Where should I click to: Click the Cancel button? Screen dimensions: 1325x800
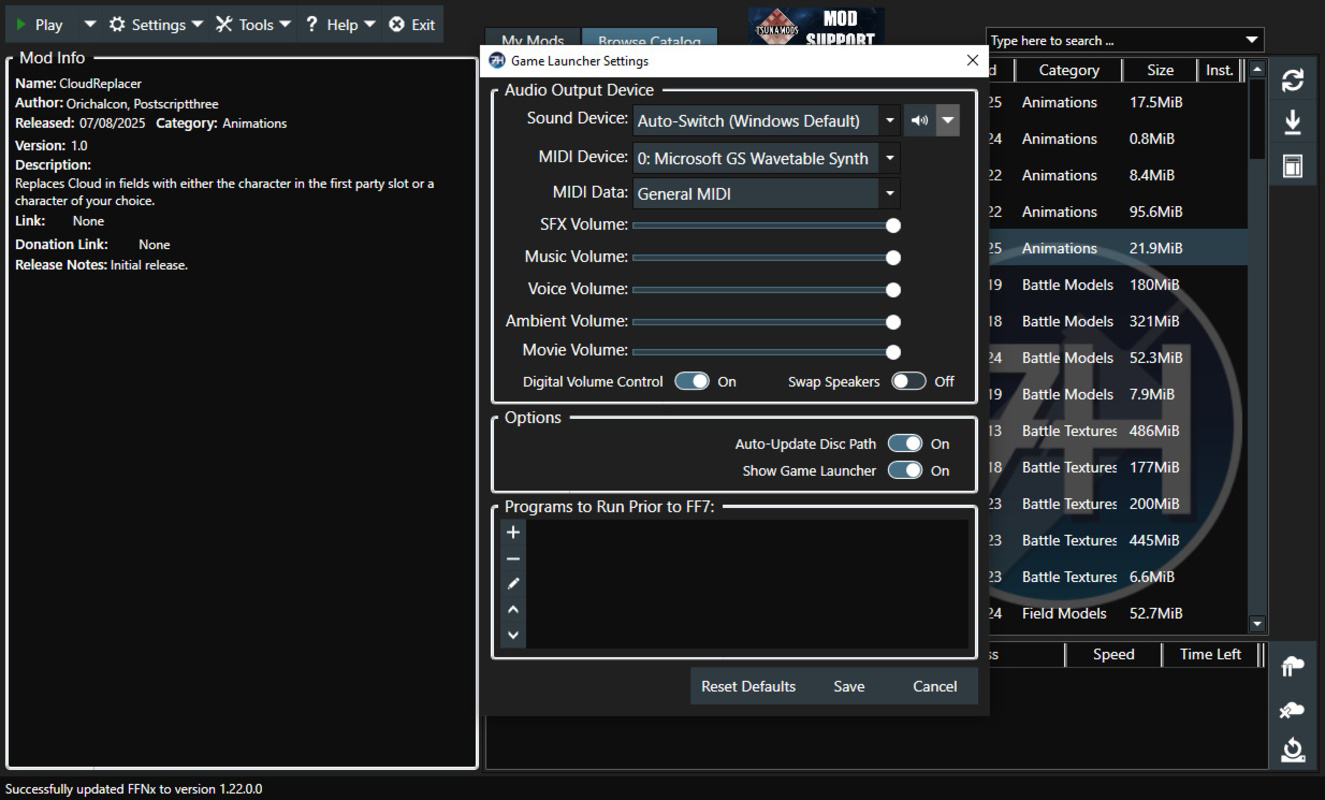pyautogui.click(x=935, y=686)
